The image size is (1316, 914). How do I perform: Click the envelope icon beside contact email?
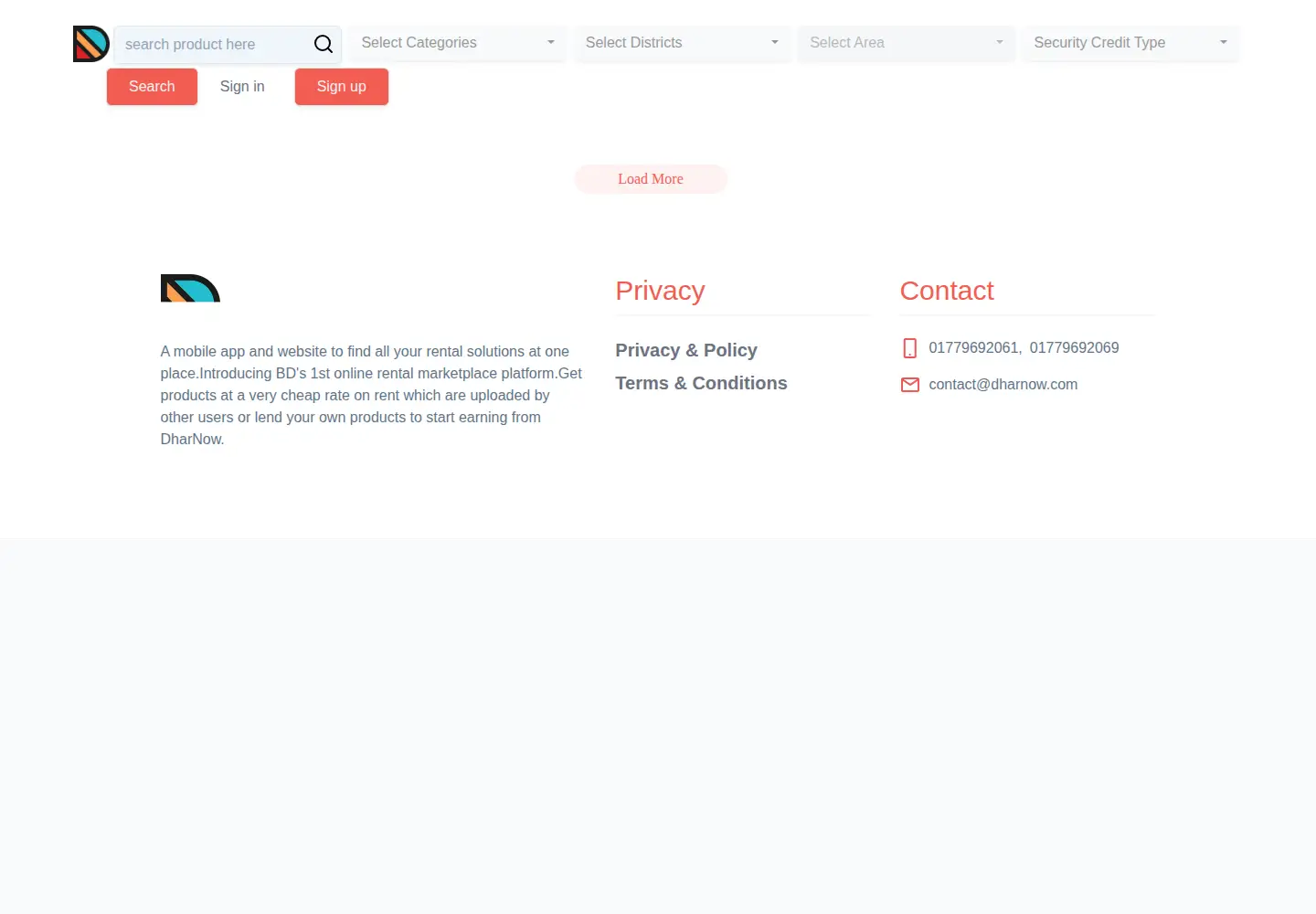point(910,385)
